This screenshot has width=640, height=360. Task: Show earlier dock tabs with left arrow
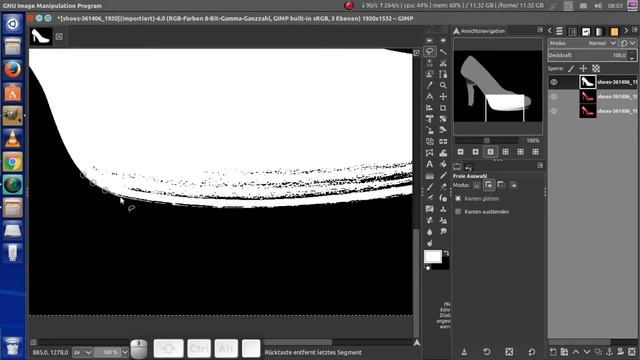pos(550,31)
